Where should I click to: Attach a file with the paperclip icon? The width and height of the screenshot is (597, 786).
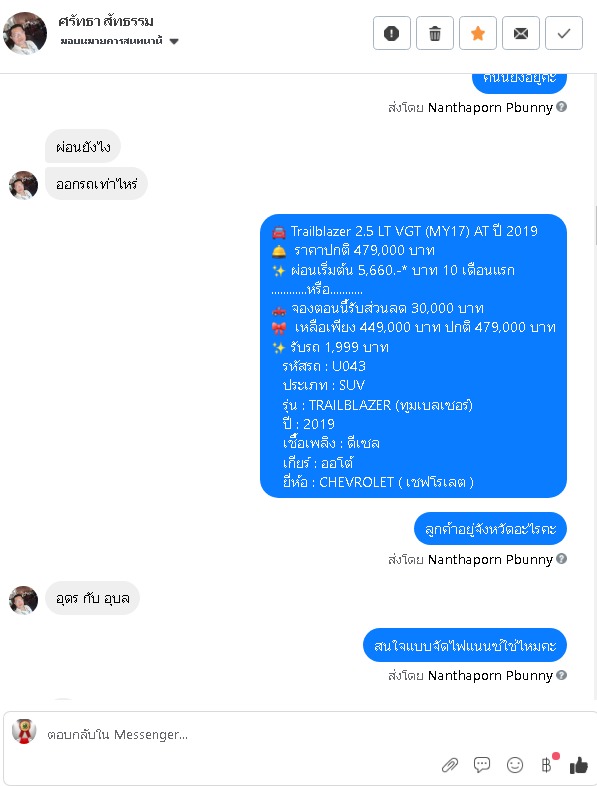tap(450, 765)
